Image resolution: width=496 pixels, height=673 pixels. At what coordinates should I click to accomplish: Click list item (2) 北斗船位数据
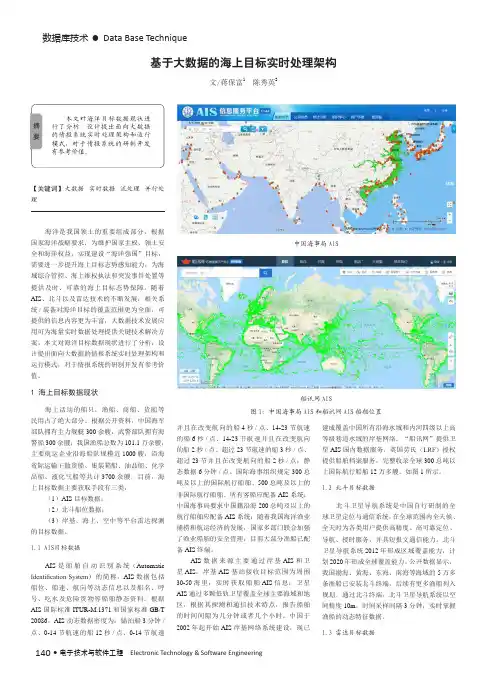point(76,509)
